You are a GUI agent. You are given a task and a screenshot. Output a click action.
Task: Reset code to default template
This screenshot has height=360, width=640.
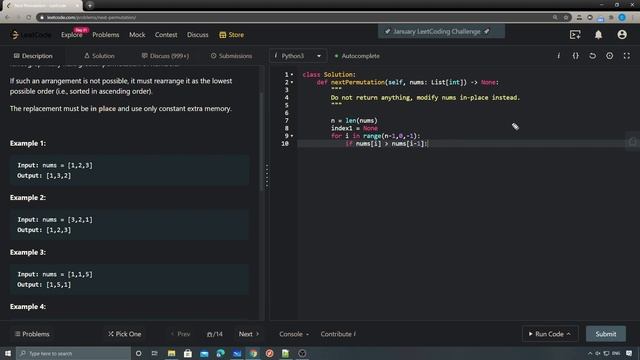point(592,56)
